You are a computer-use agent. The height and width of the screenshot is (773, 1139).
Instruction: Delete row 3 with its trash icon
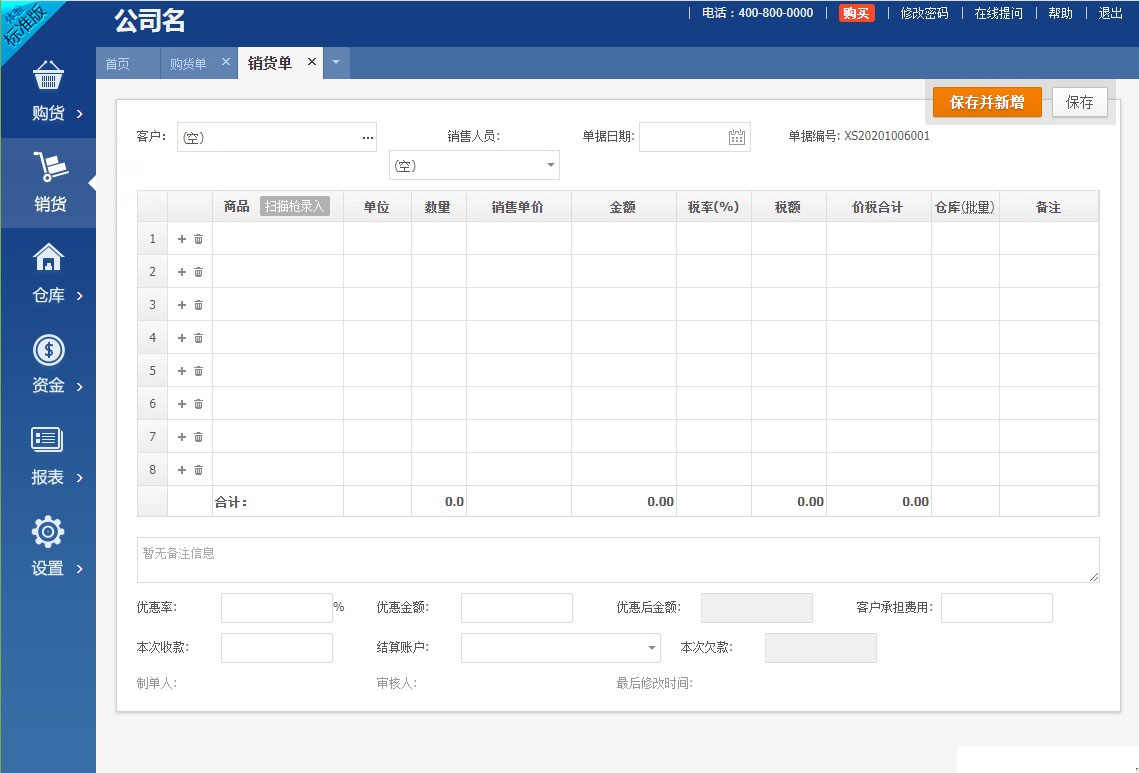[198, 305]
